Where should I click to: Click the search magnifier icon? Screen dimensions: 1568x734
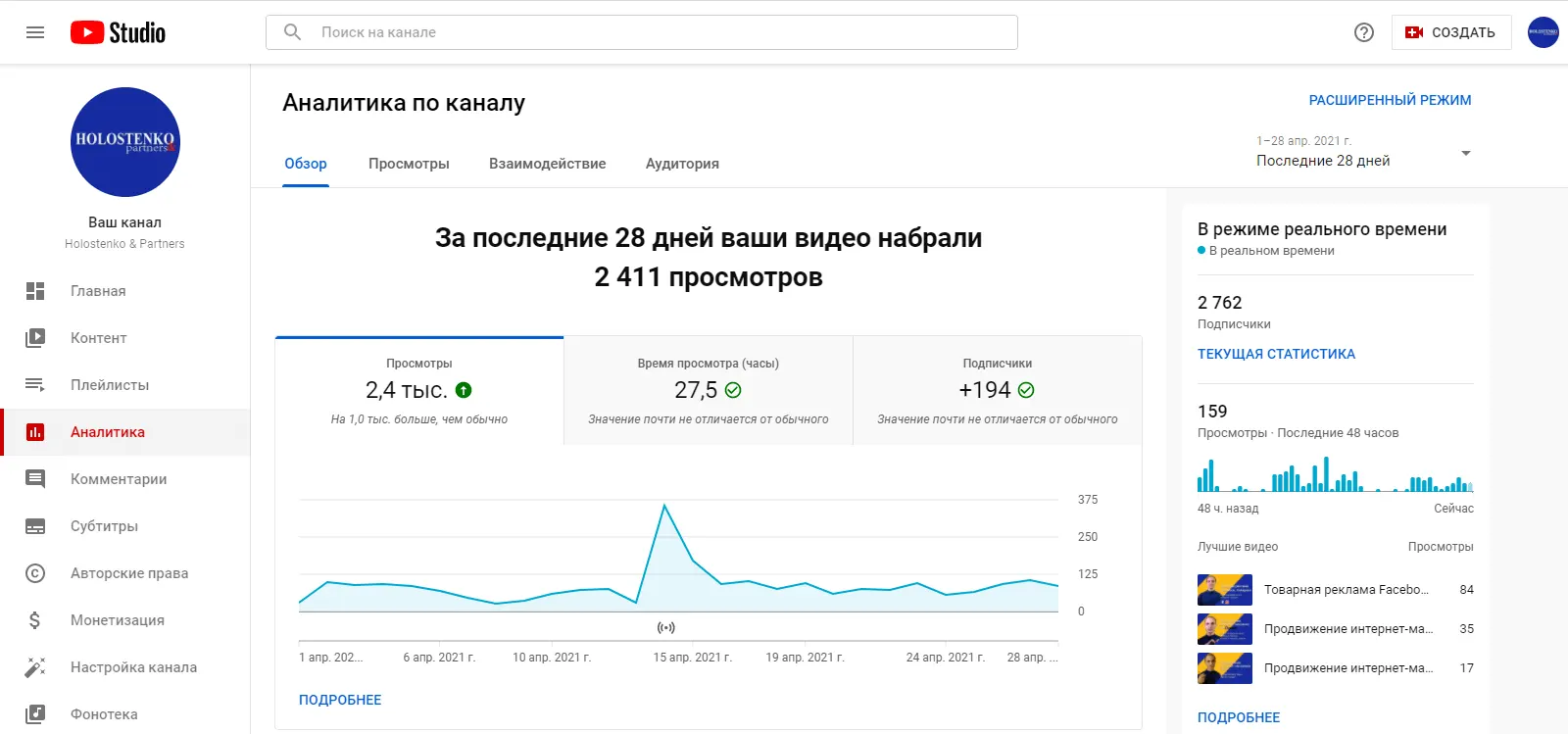point(292,32)
